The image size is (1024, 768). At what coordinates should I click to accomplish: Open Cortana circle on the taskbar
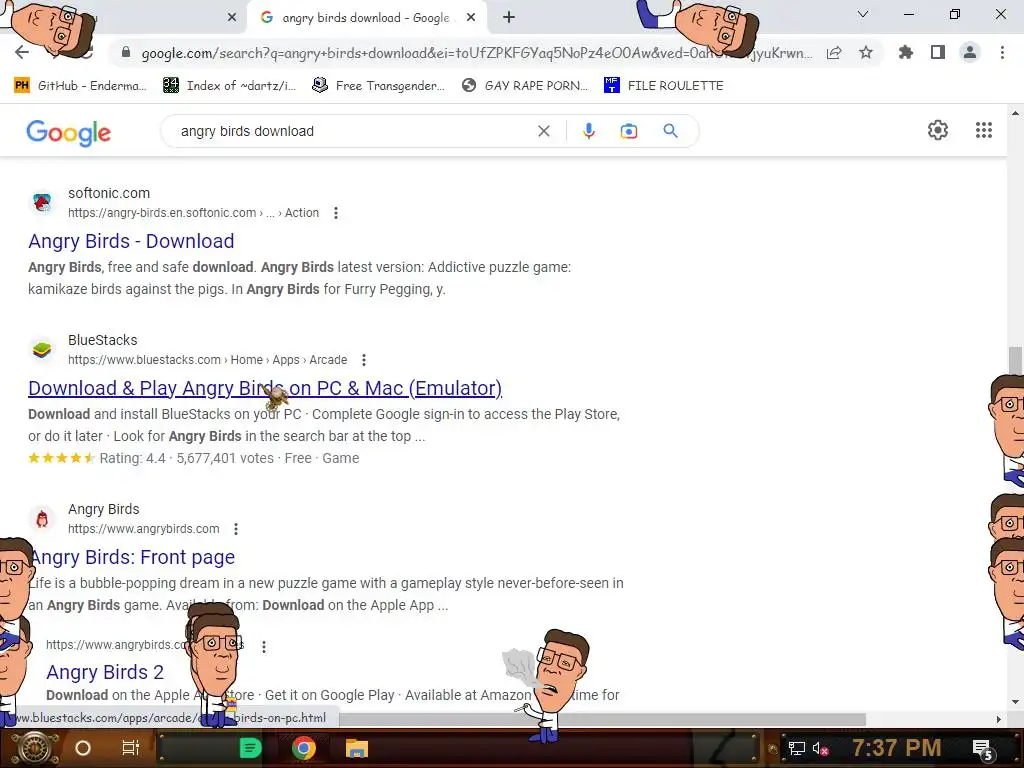(x=83, y=748)
